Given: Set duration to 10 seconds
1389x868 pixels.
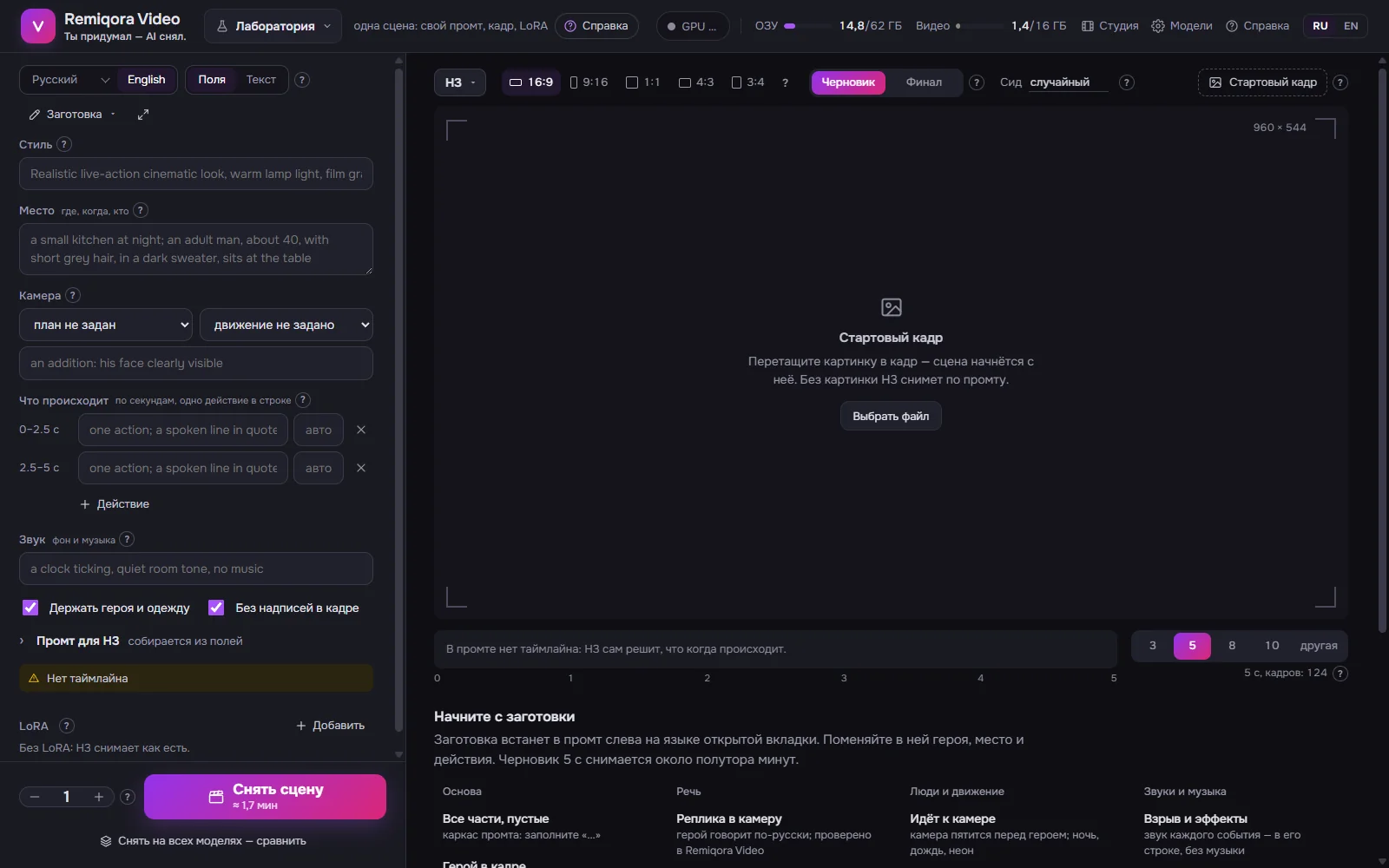Looking at the screenshot, I should tap(1272, 646).
